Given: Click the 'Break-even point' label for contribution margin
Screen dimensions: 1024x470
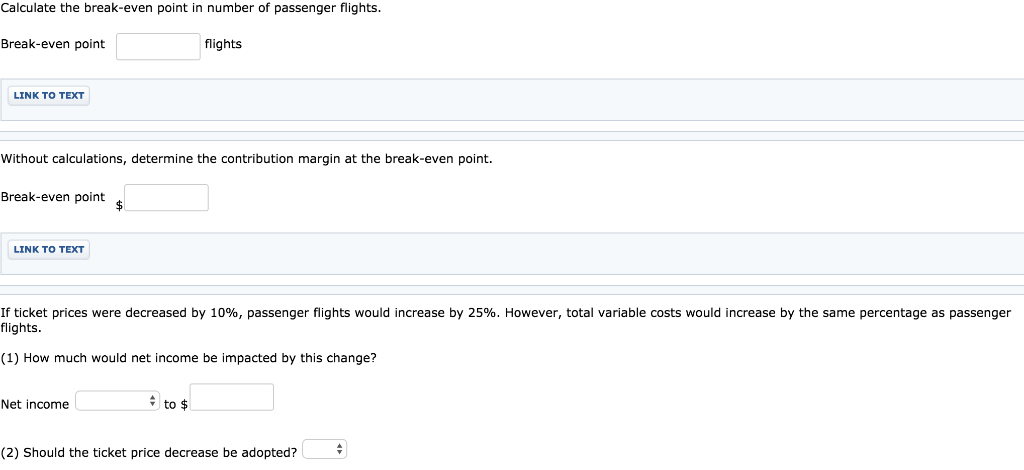Looking at the screenshot, I should pos(53,197).
